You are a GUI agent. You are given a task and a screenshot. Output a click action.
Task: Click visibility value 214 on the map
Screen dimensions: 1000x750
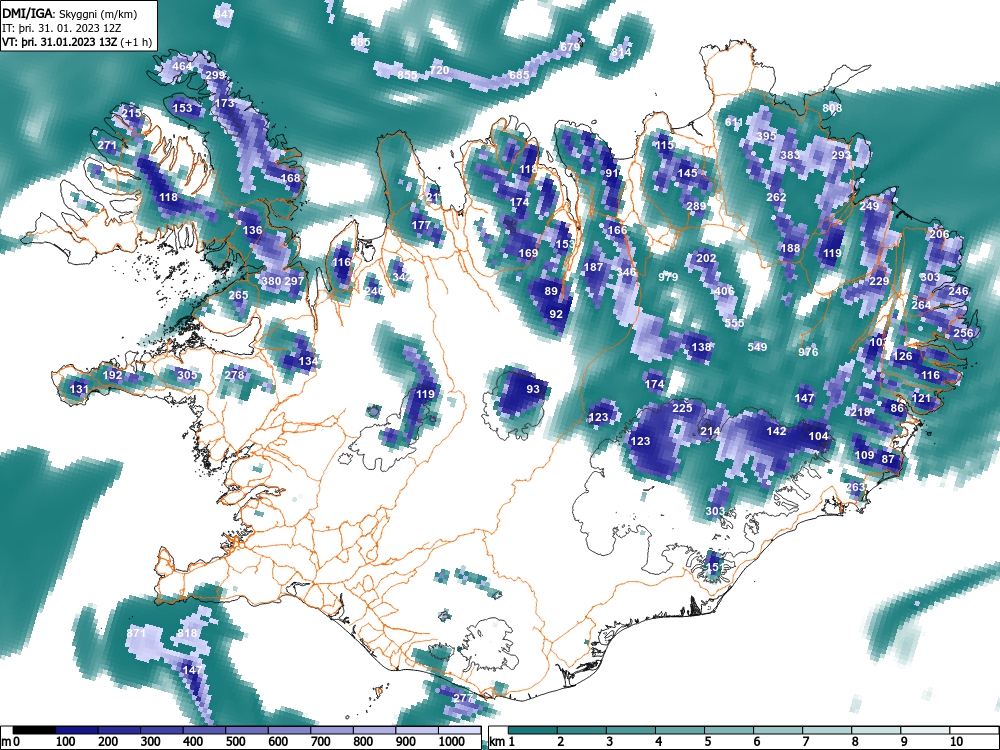click(x=710, y=431)
